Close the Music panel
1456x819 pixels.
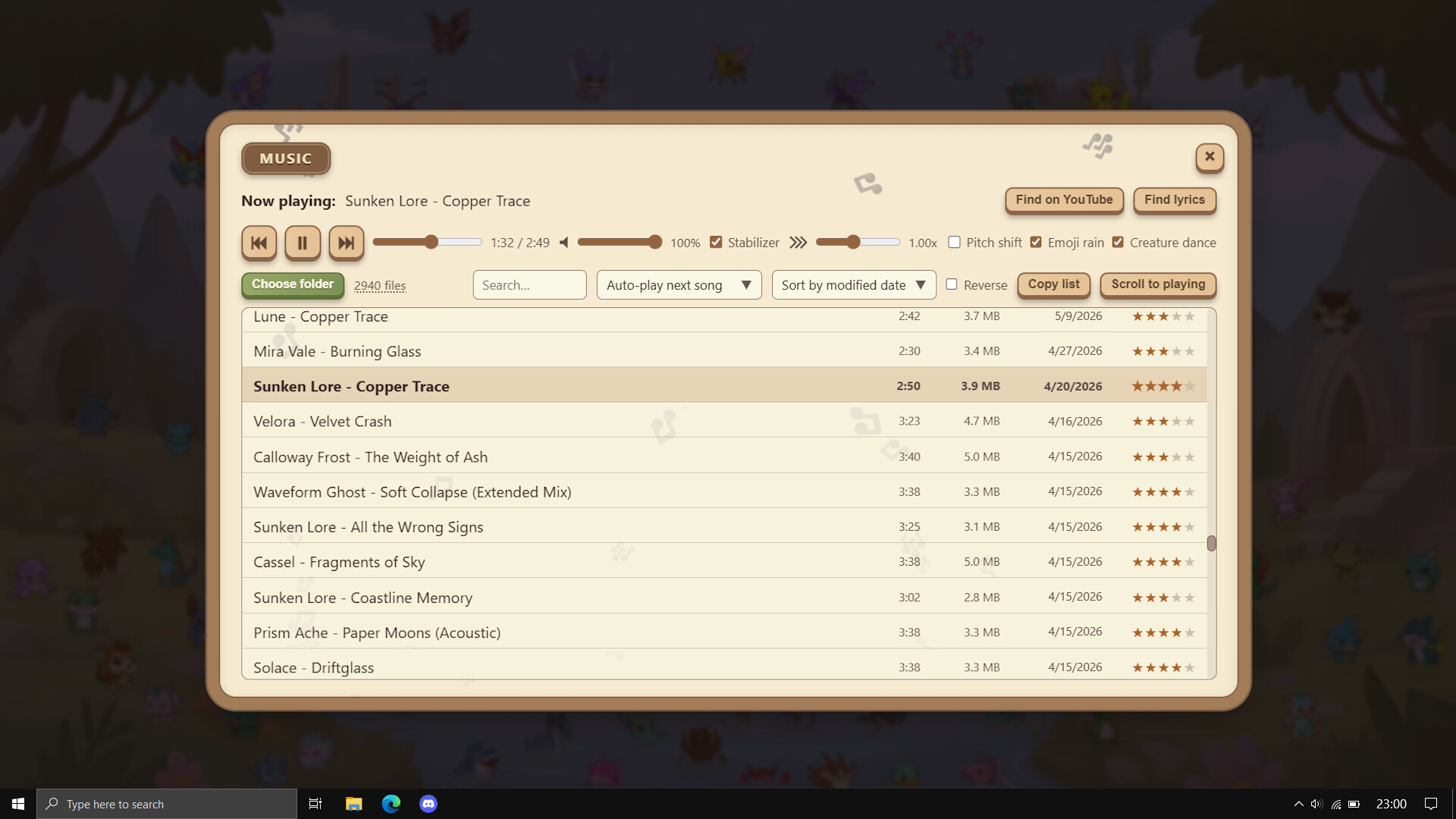(x=1210, y=157)
